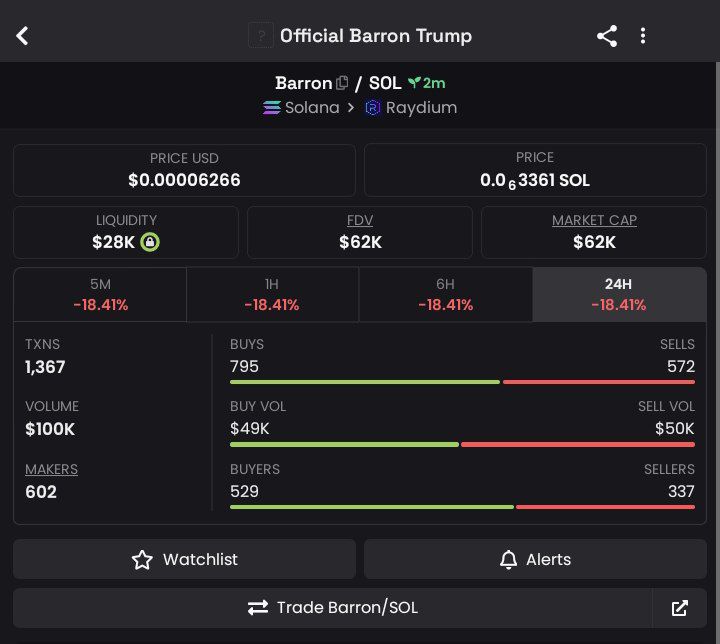Select the 6H timeframe tab
The width and height of the screenshot is (720, 644).
(x=445, y=294)
